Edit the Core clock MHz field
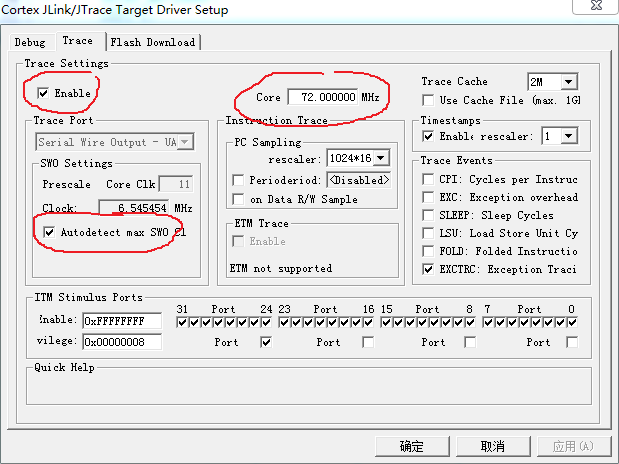This screenshot has width=619, height=464. [323, 97]
